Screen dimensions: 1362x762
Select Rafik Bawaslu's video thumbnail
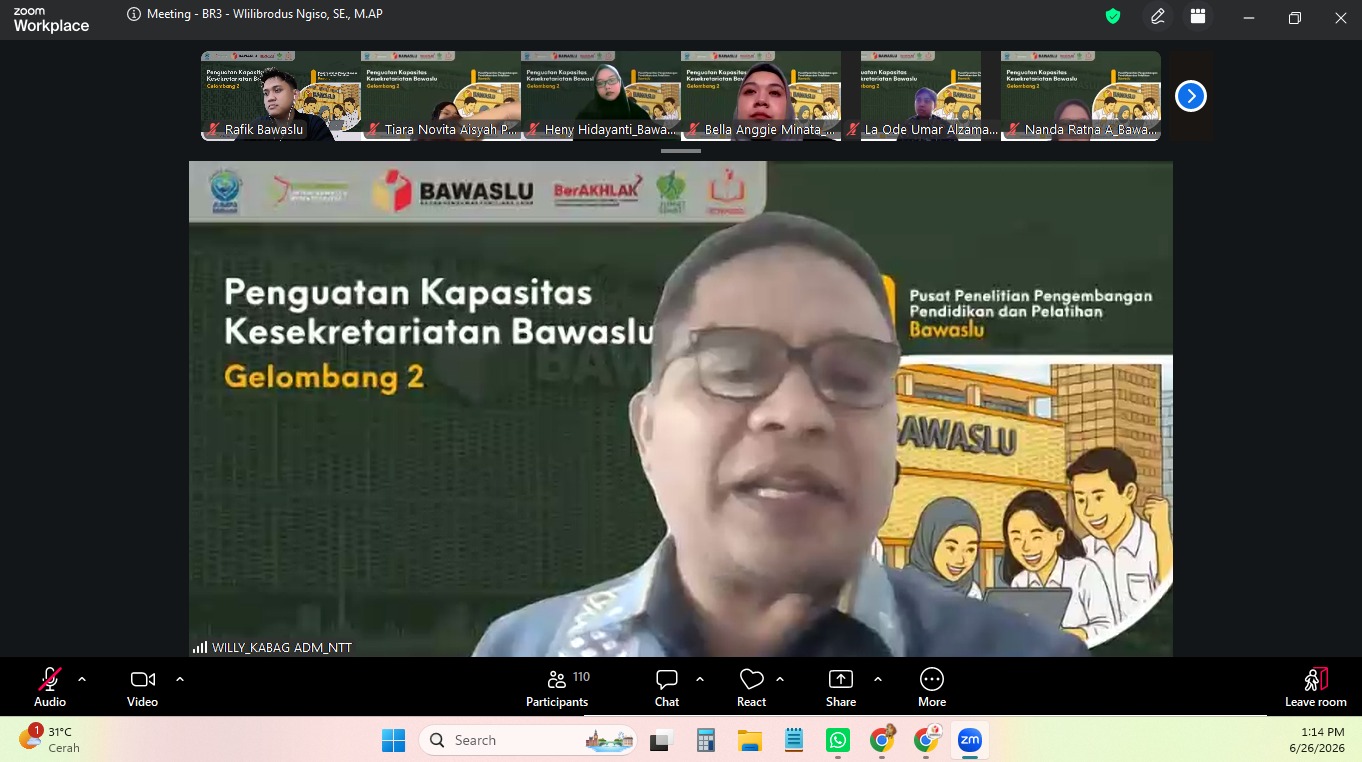[281, 96]
